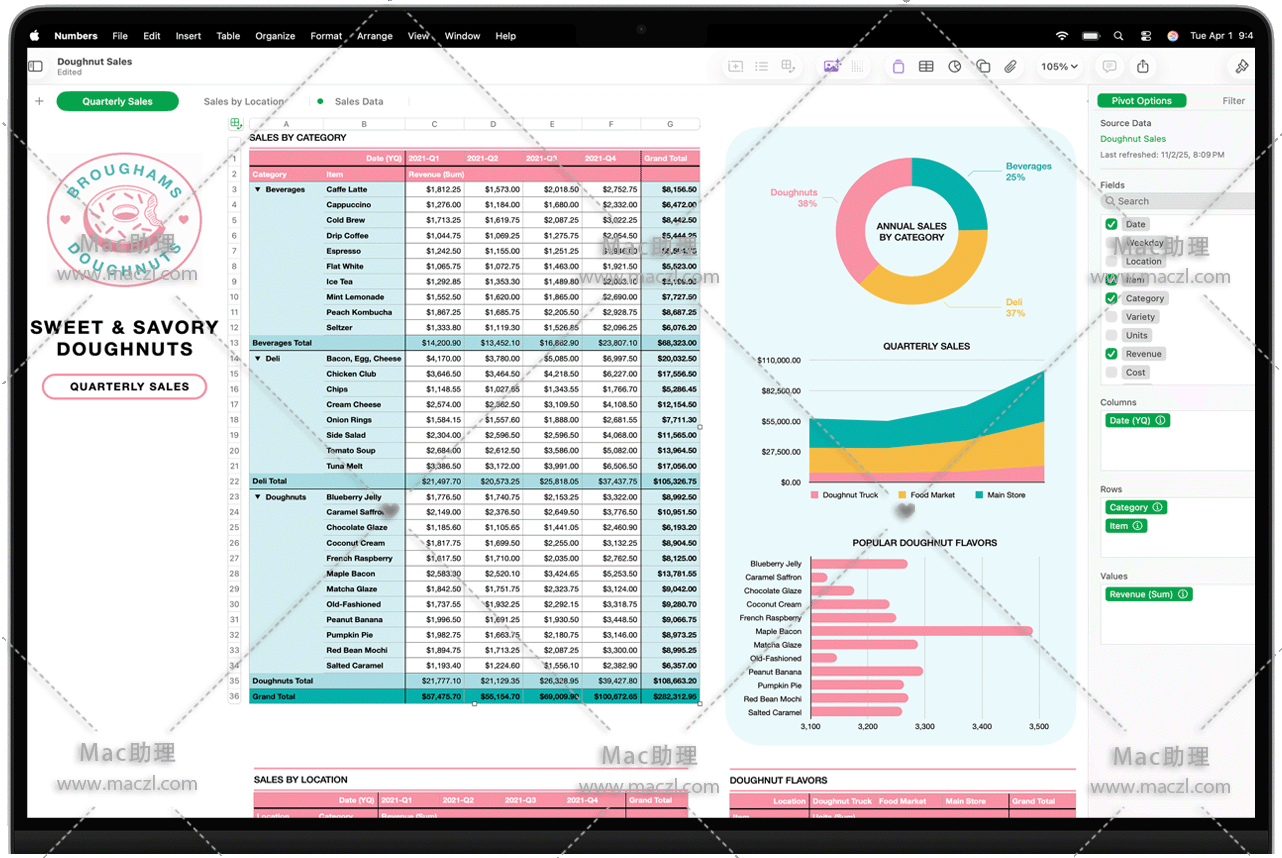Click the insert chart toolbar icon

955,67
